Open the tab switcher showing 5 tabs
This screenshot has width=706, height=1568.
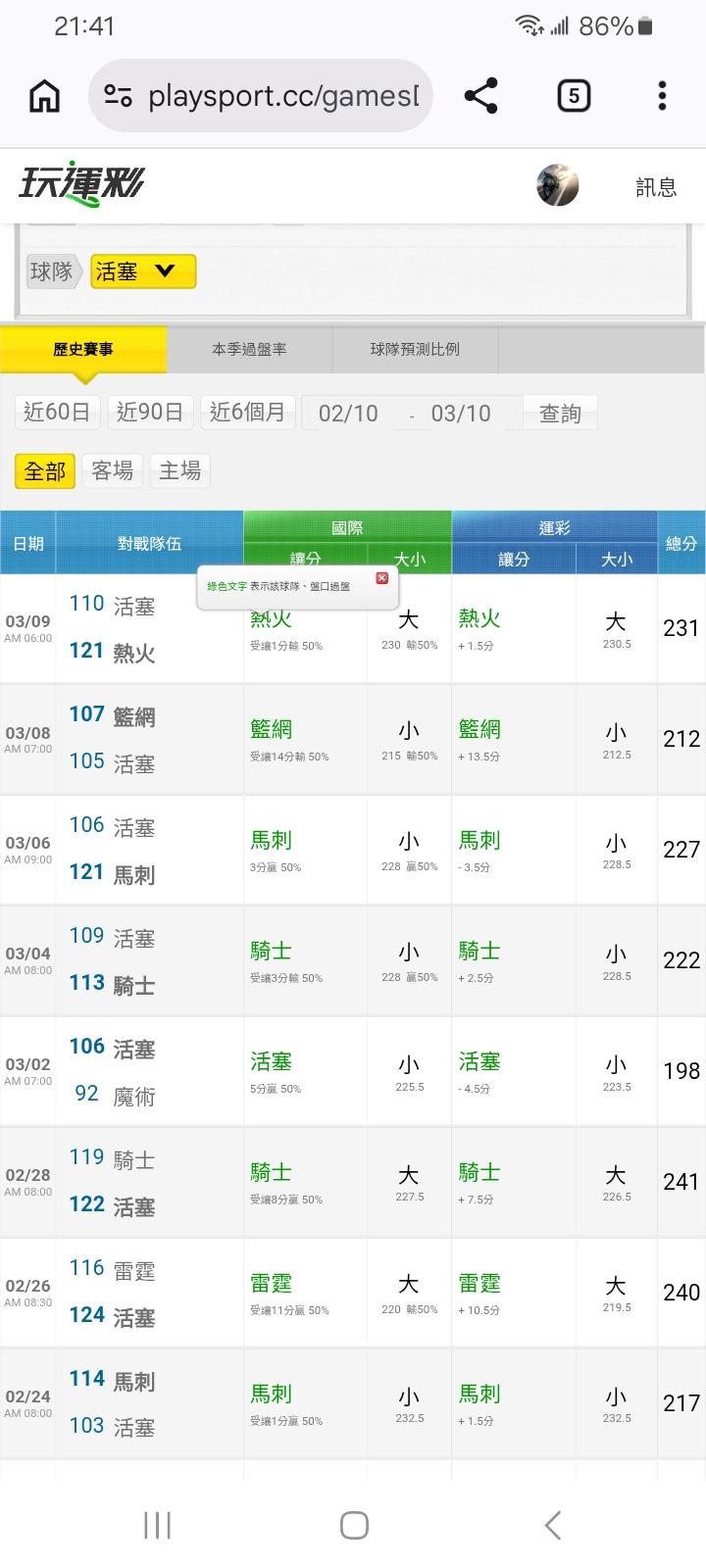(x=573, y=96)
